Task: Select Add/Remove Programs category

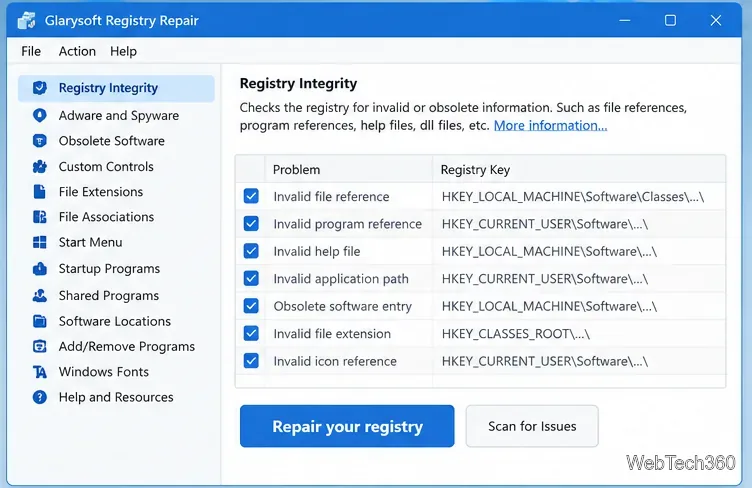Action: tap(127, 346)
